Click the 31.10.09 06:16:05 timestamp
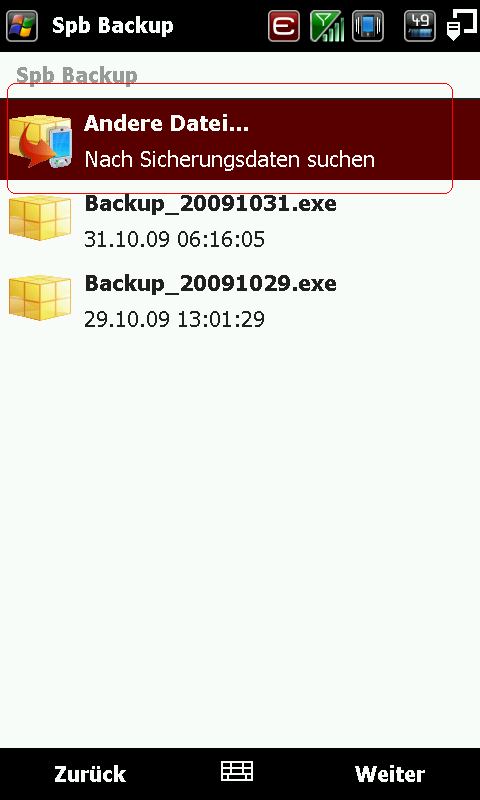480x800 pixels. (x=174, y=239)
